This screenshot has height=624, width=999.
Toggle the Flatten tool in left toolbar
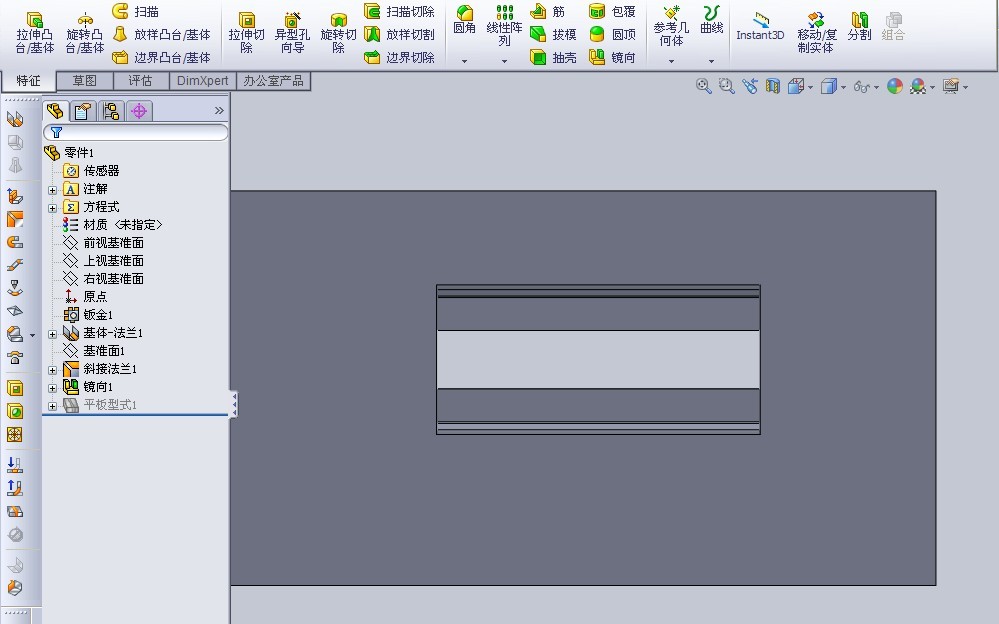(15, 511)
